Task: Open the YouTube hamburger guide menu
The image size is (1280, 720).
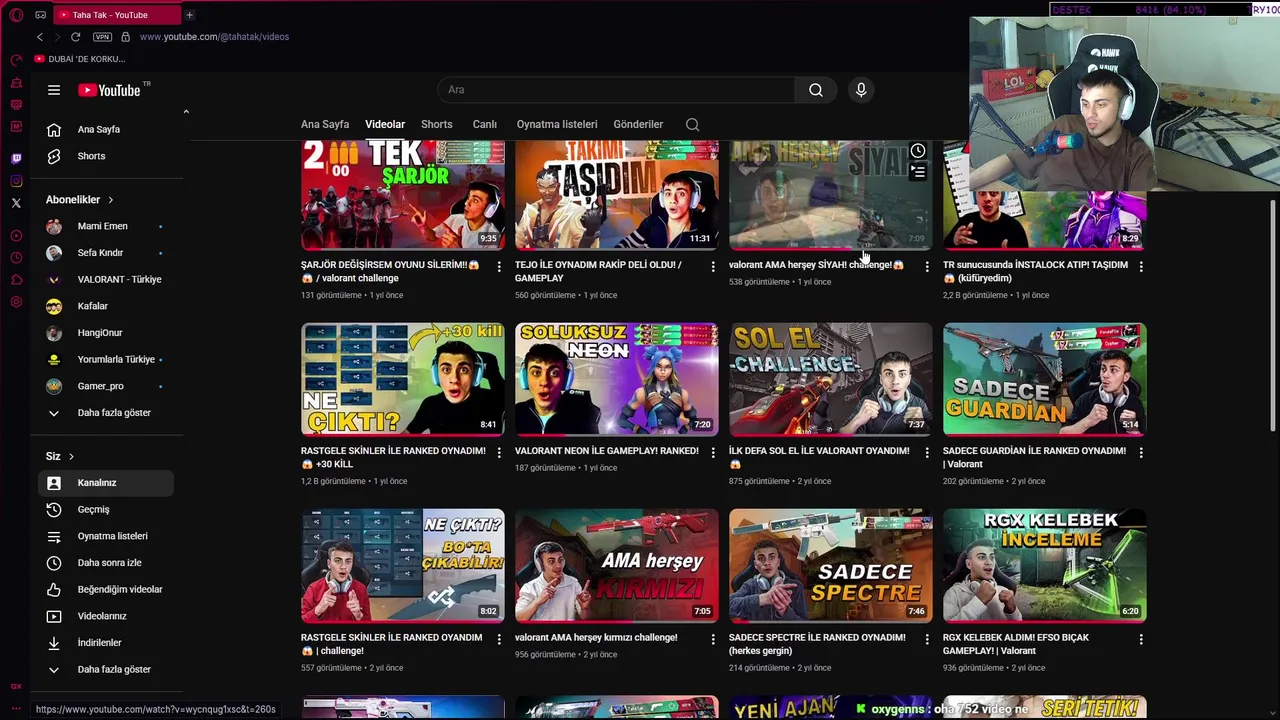Action: pos(54,90)
